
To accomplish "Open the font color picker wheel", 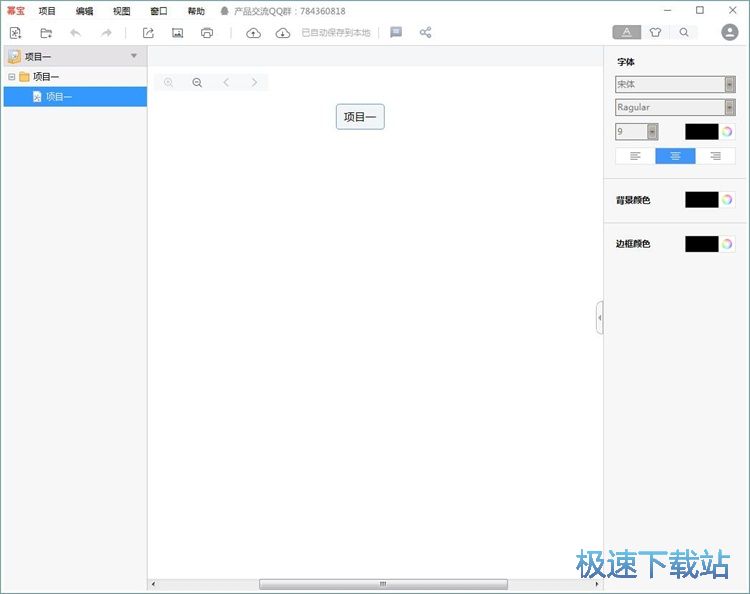I will (727, 132).
